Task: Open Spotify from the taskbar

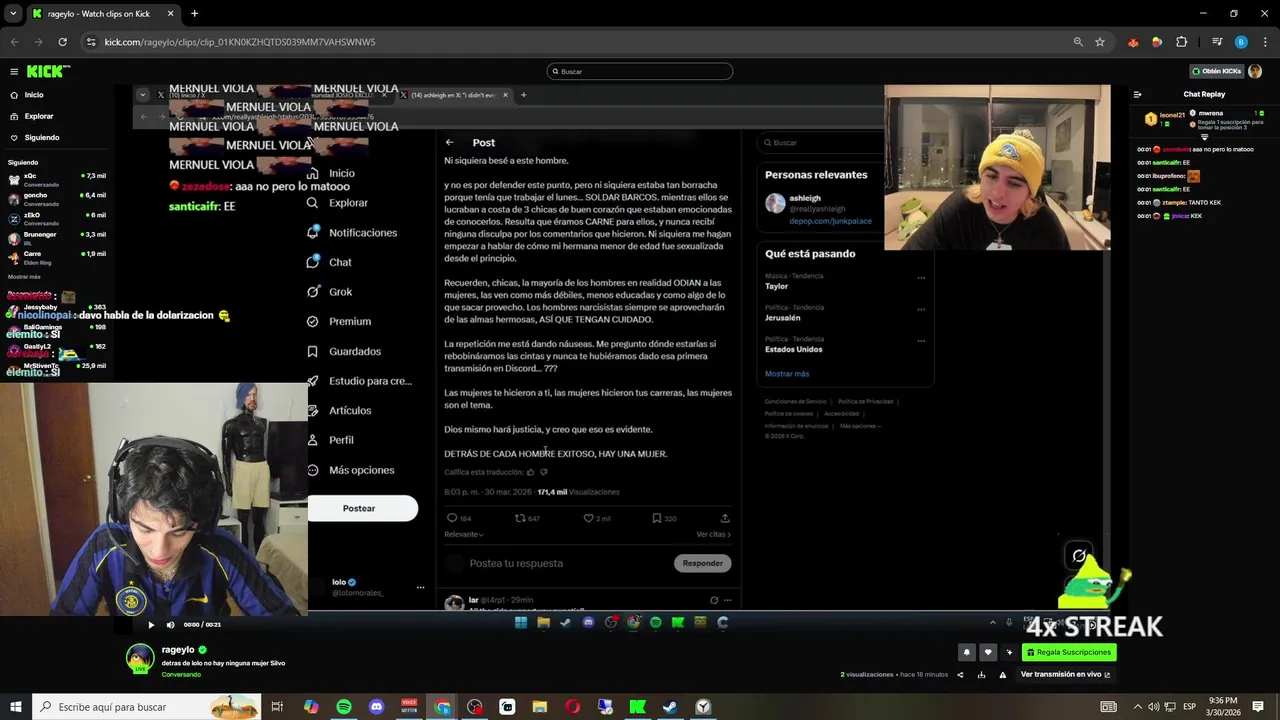Action: click(x=344, y=707)
